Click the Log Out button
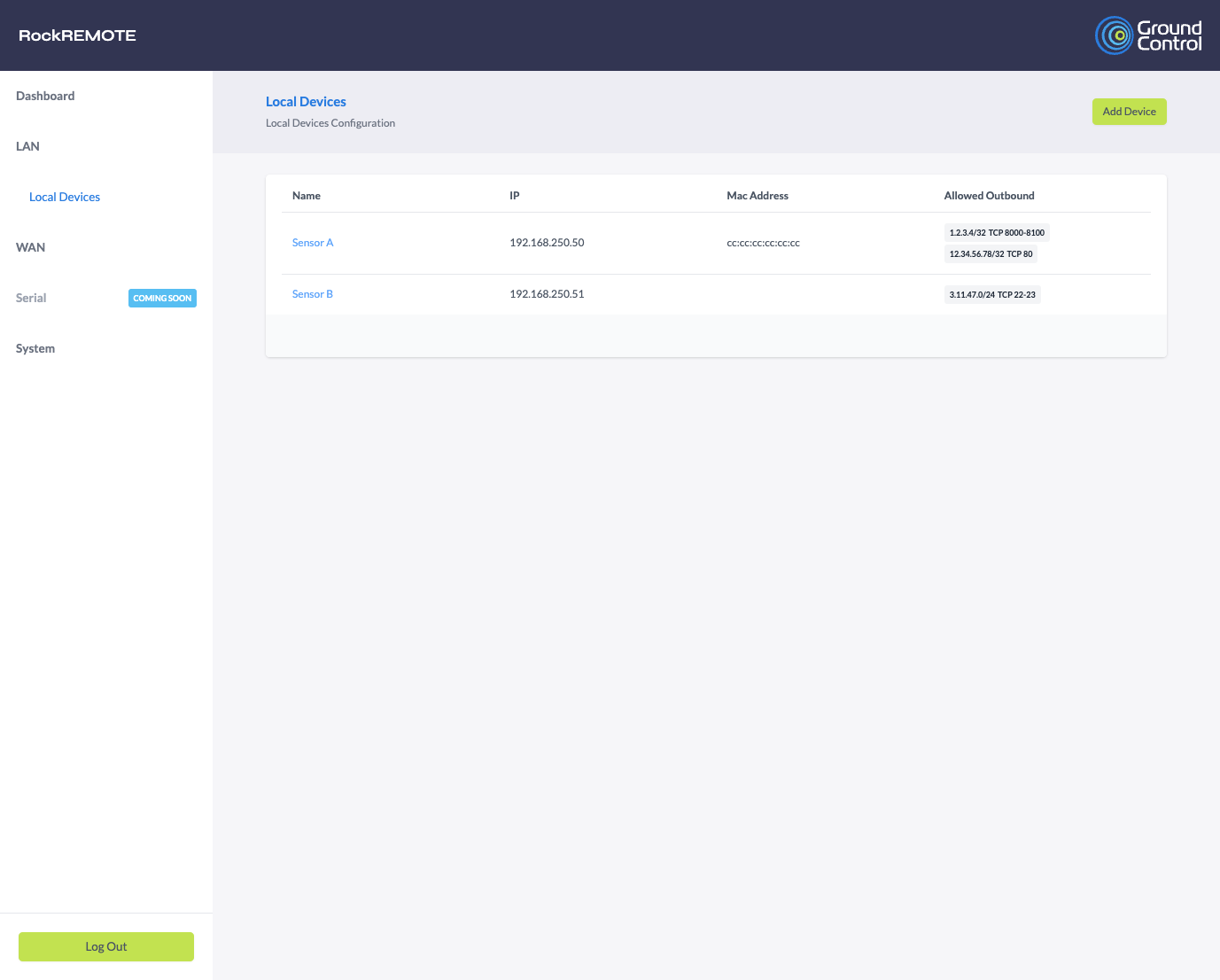 pyautogui.click(x=106, y=946)
